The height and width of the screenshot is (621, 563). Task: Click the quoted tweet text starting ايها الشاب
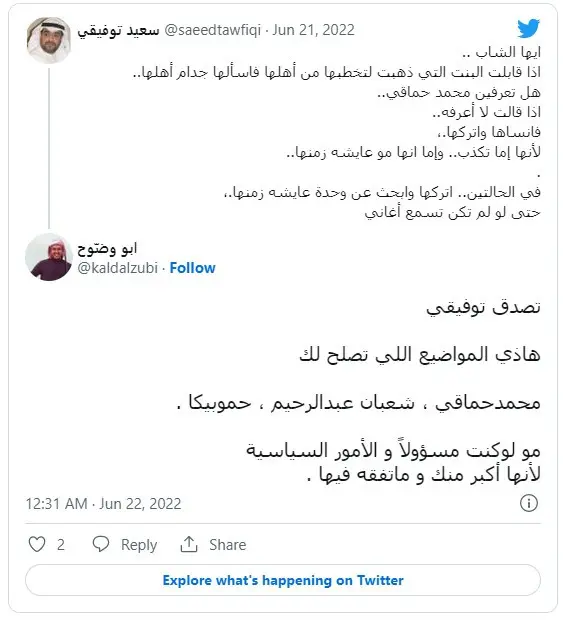pos(337,132)
